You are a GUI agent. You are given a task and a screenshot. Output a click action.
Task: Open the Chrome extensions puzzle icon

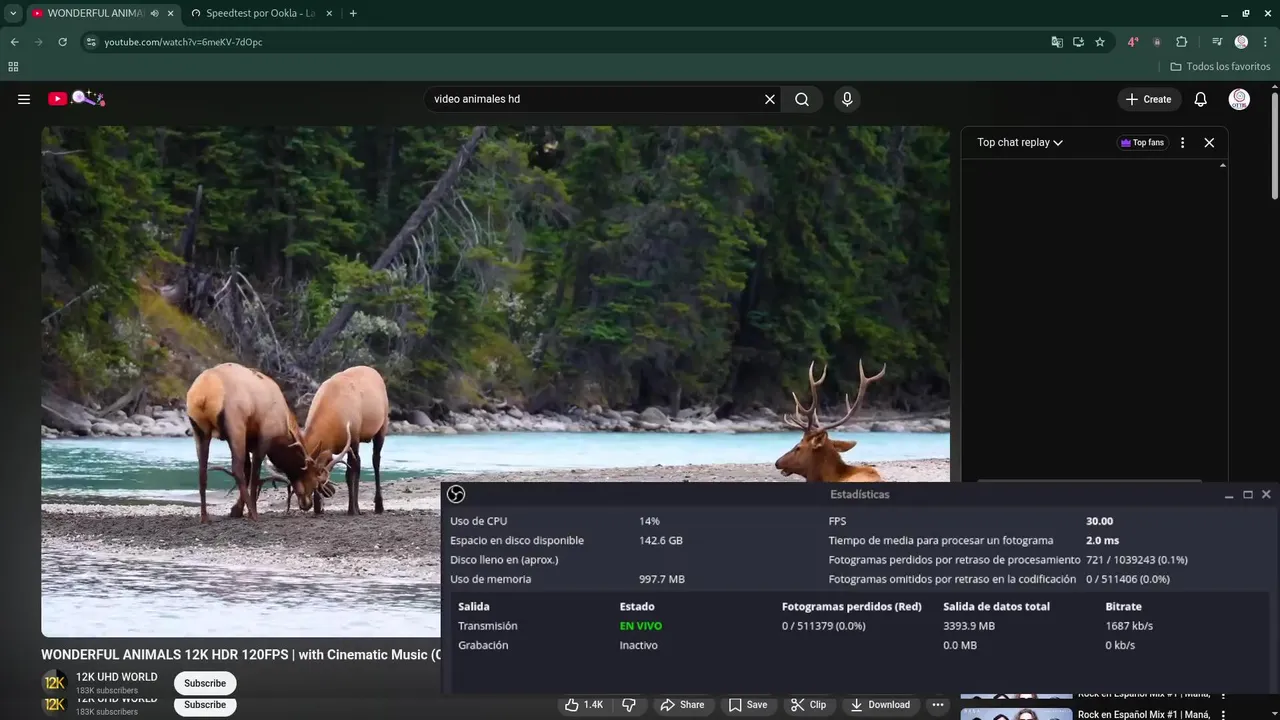tap(1181, 42)
